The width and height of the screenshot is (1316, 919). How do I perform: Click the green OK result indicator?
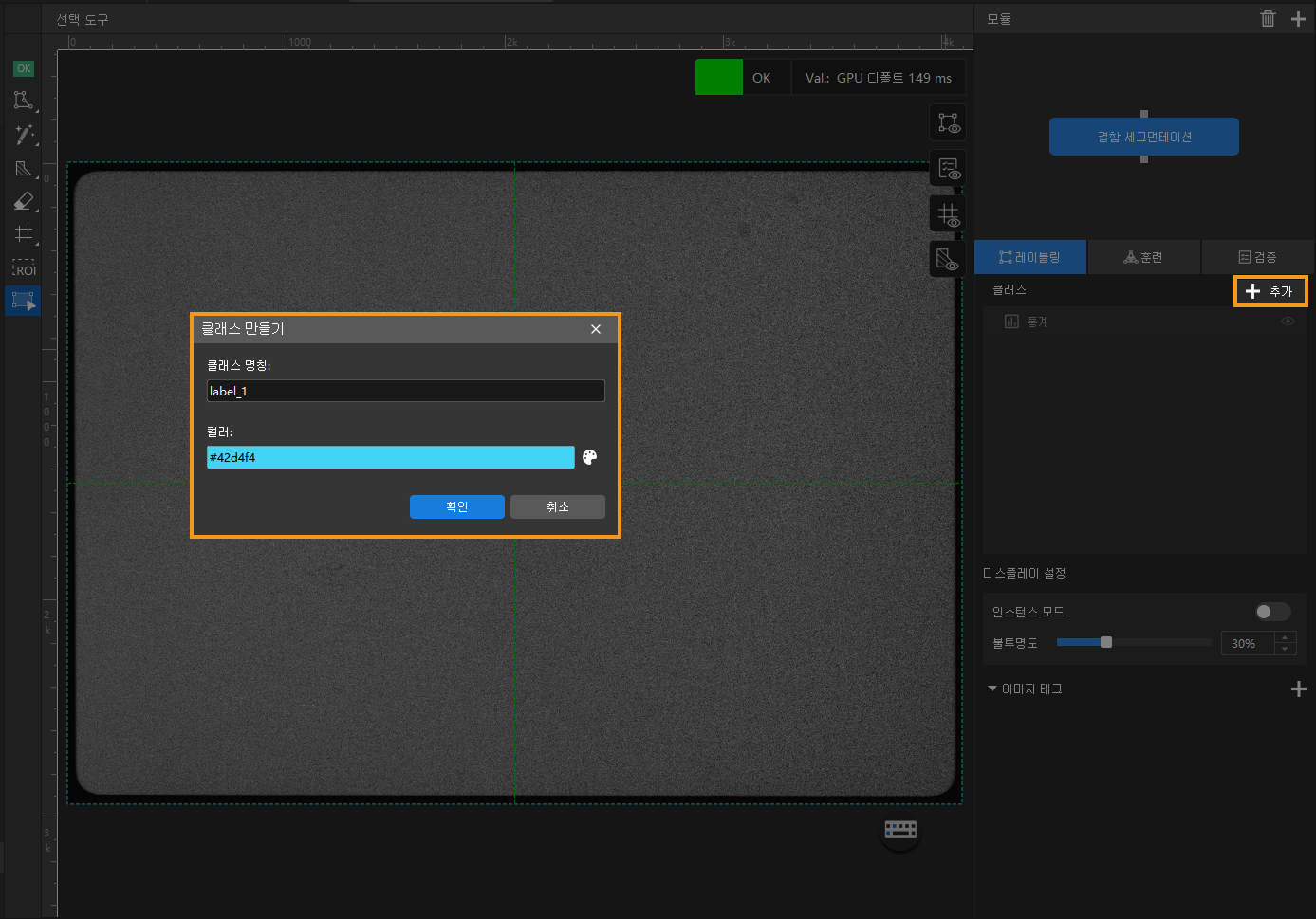click(718, 77)
